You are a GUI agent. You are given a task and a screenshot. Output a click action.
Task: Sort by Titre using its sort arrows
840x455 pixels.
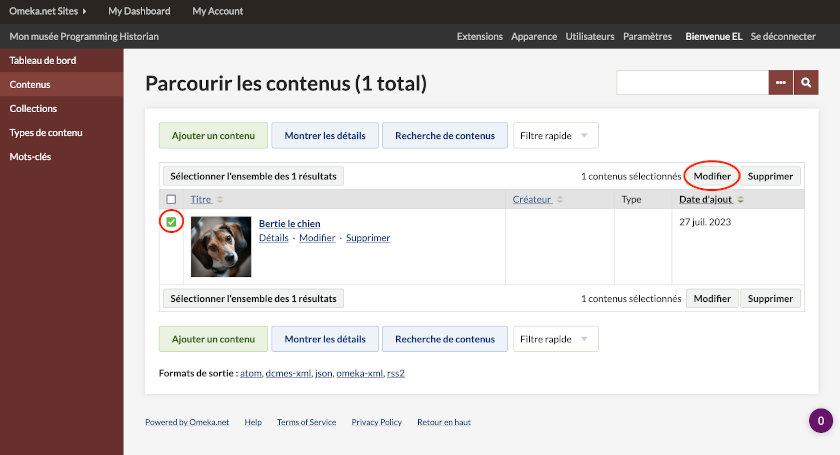(x=220, y=200)
